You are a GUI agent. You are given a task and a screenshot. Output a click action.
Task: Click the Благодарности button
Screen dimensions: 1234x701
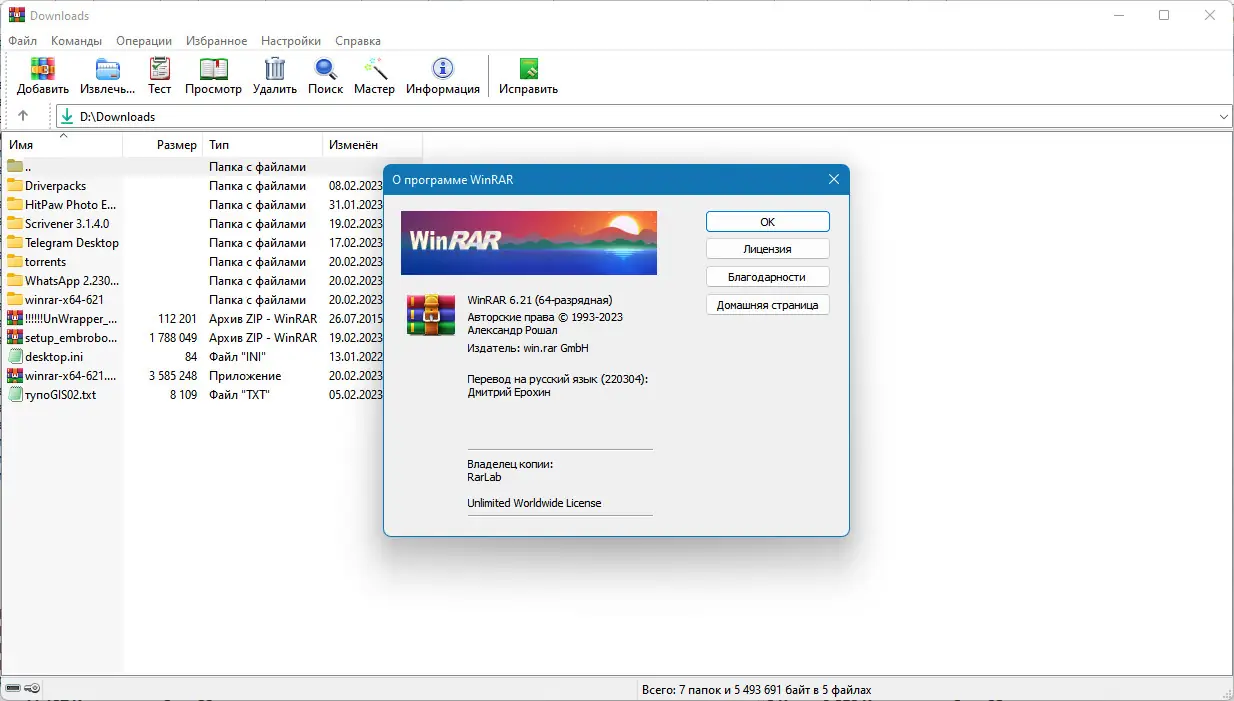(767, 277)
